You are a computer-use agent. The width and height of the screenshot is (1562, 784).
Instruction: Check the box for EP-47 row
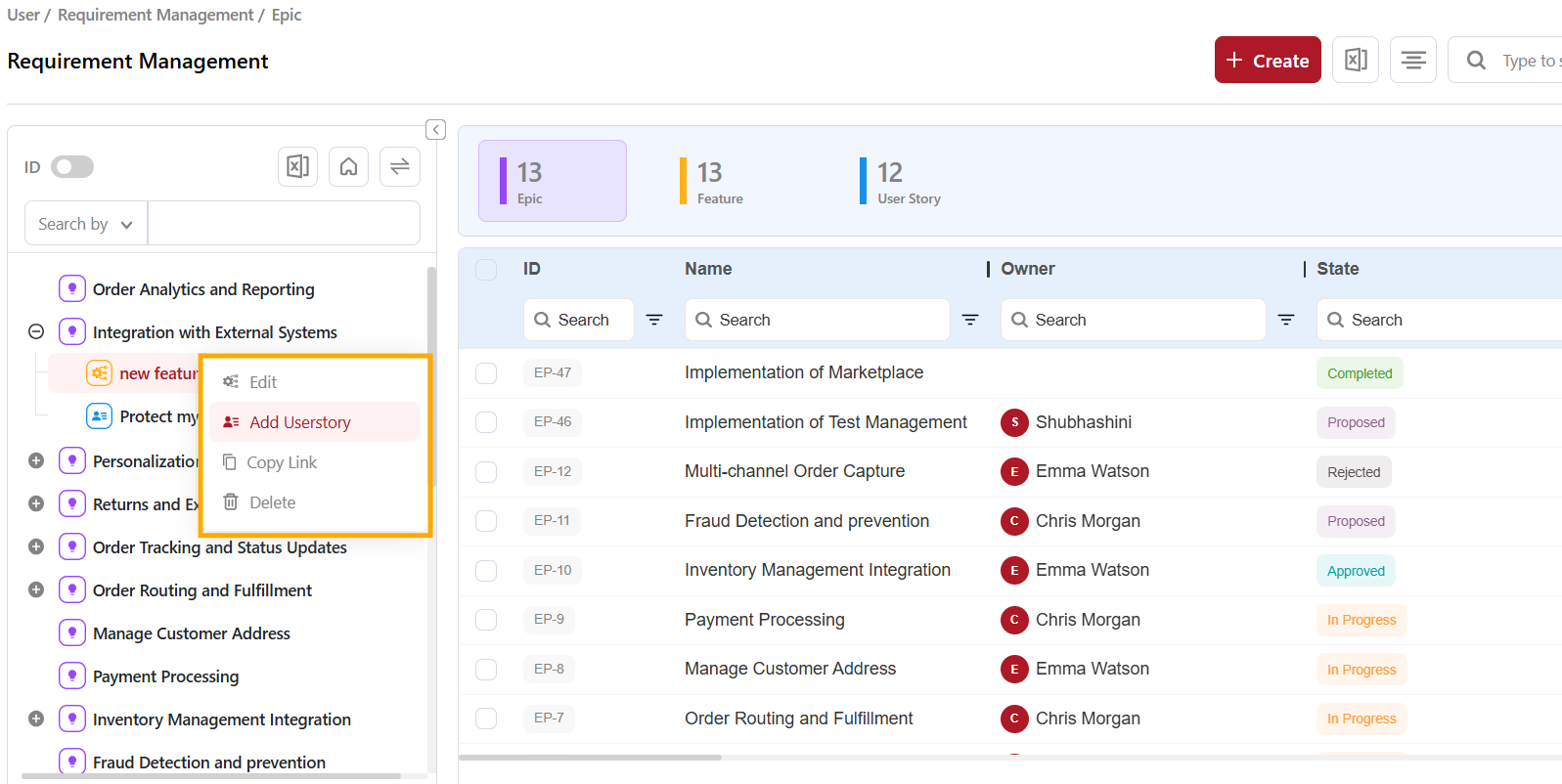coord(486,373)
